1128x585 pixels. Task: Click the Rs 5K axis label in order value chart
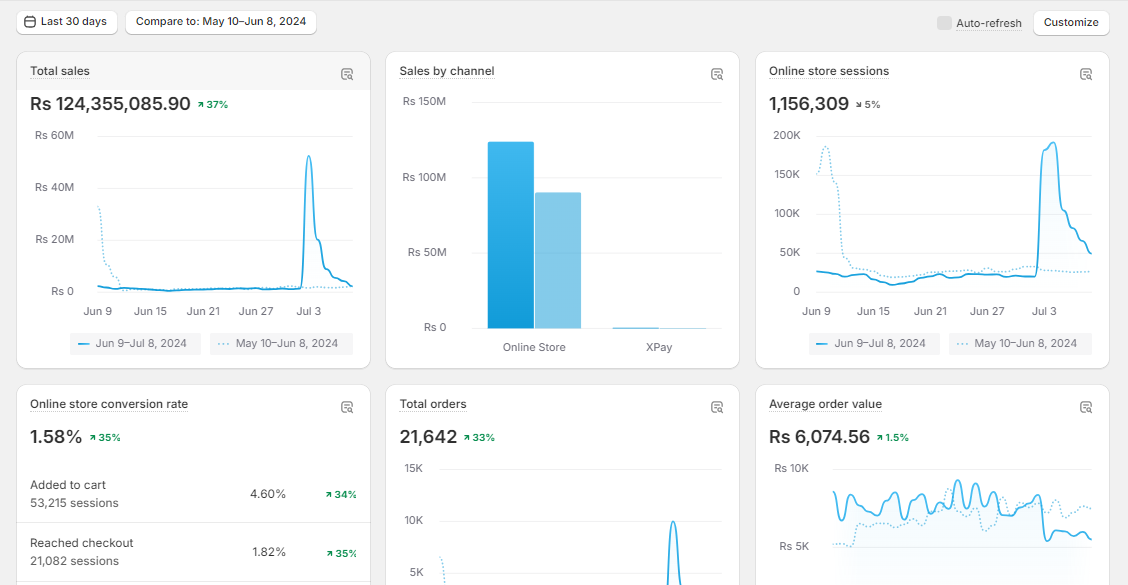(794, 546)
